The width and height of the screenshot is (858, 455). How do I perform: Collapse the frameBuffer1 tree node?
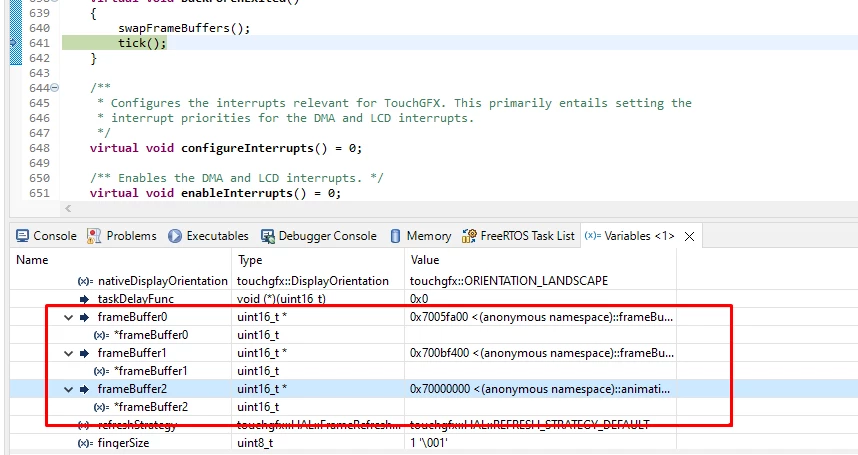[68, 353]
